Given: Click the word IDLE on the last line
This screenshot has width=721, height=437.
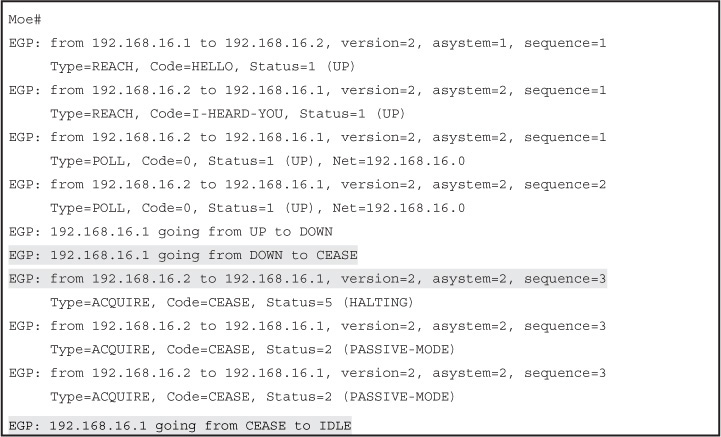Looking at the screenshot, I should pos(335,426).
